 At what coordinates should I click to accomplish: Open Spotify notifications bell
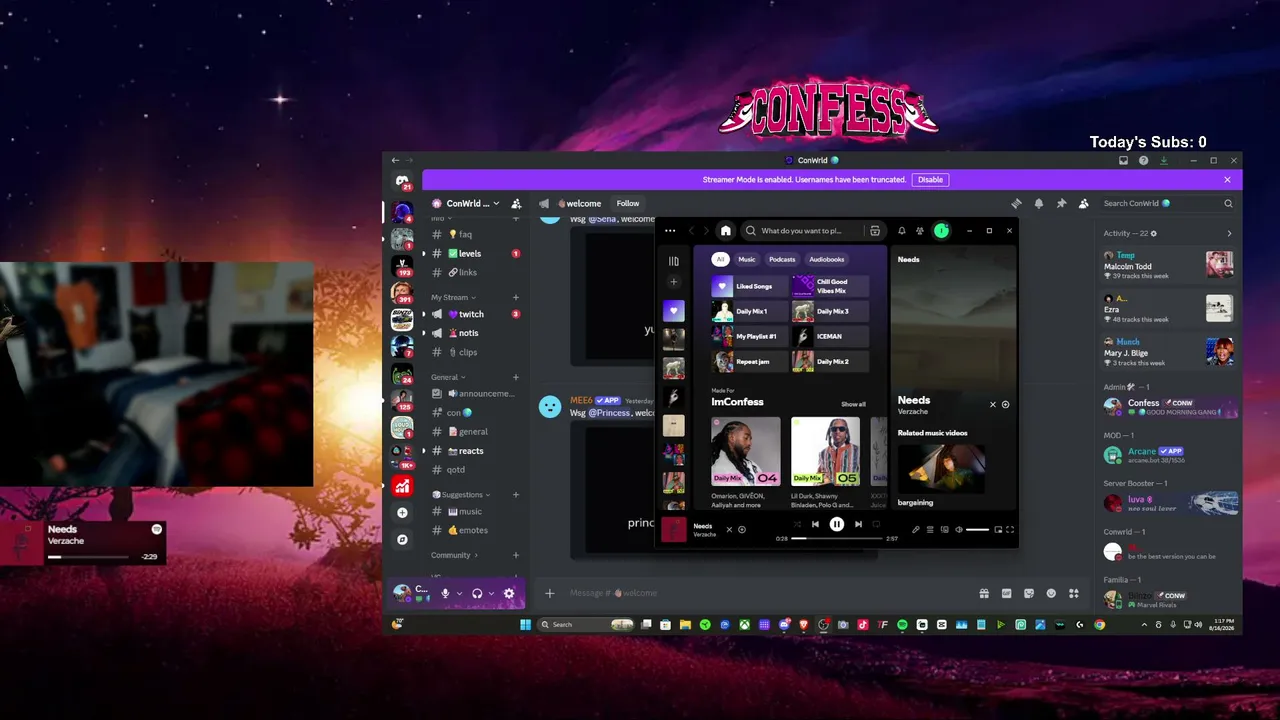tap(902, 231)
